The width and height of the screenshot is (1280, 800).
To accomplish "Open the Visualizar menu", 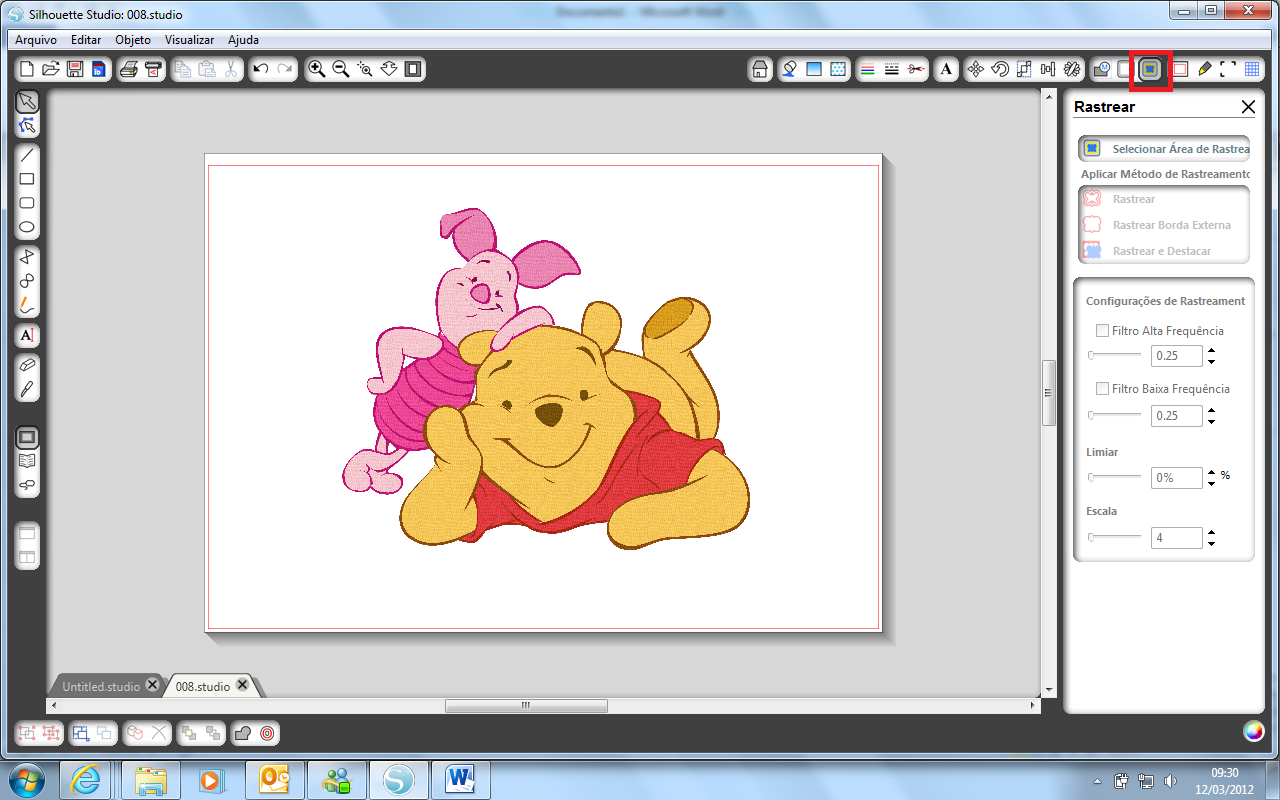I will click(x=190, y=40).
